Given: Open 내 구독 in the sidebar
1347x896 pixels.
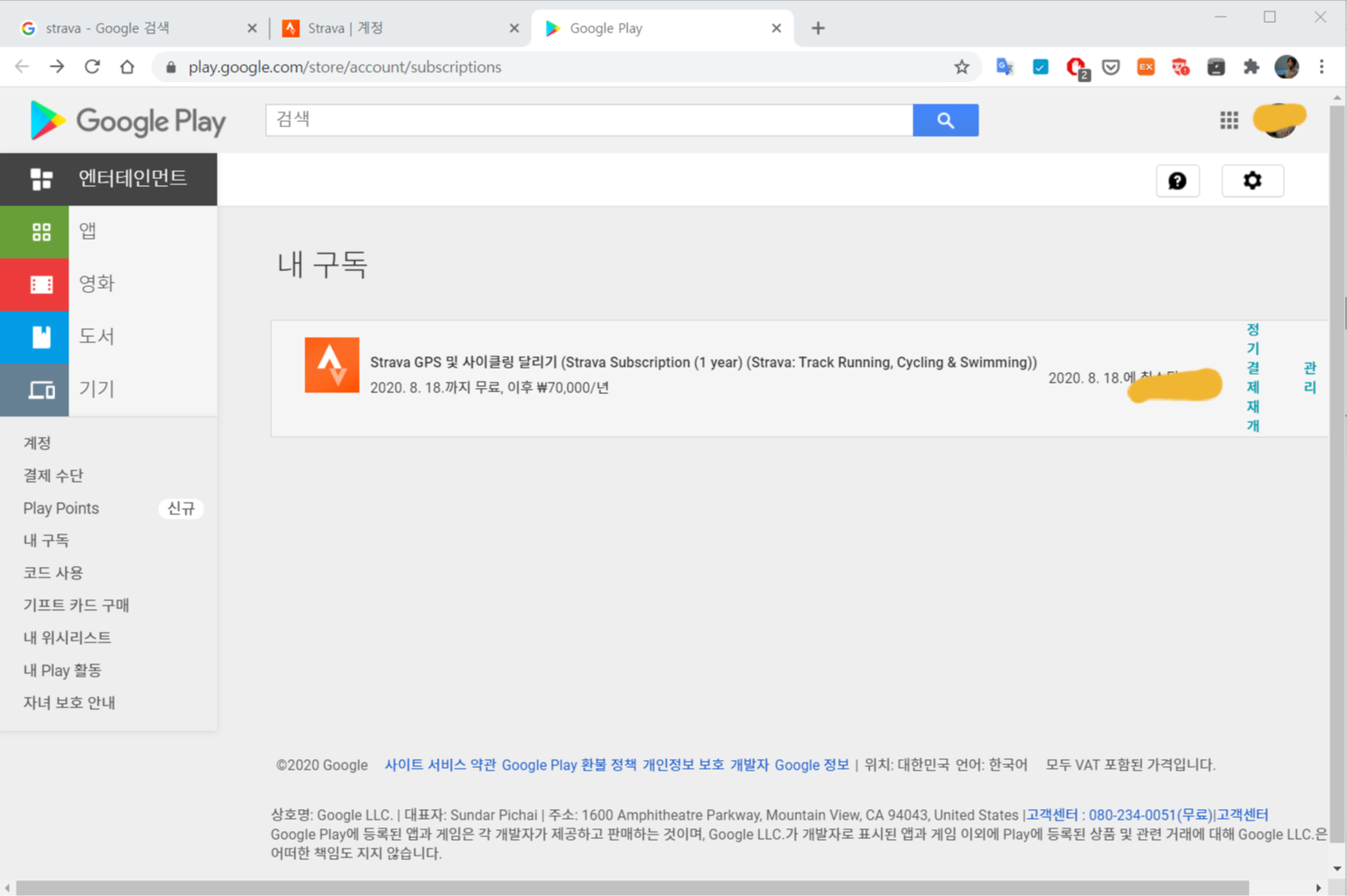Looking at the screenshot, I should [x=46, y=541].
